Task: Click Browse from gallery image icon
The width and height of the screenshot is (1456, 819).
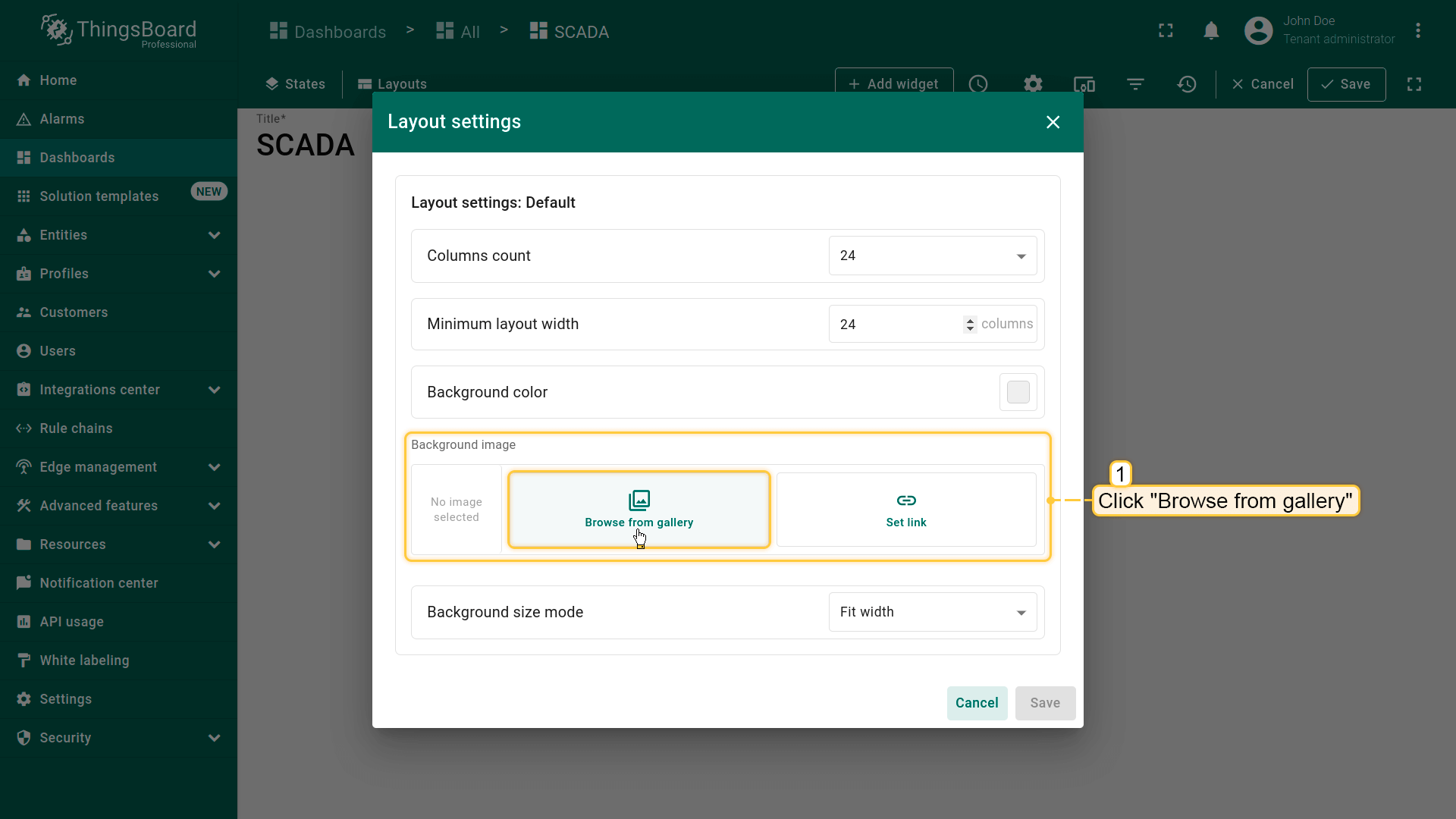Action: [639, 500]
